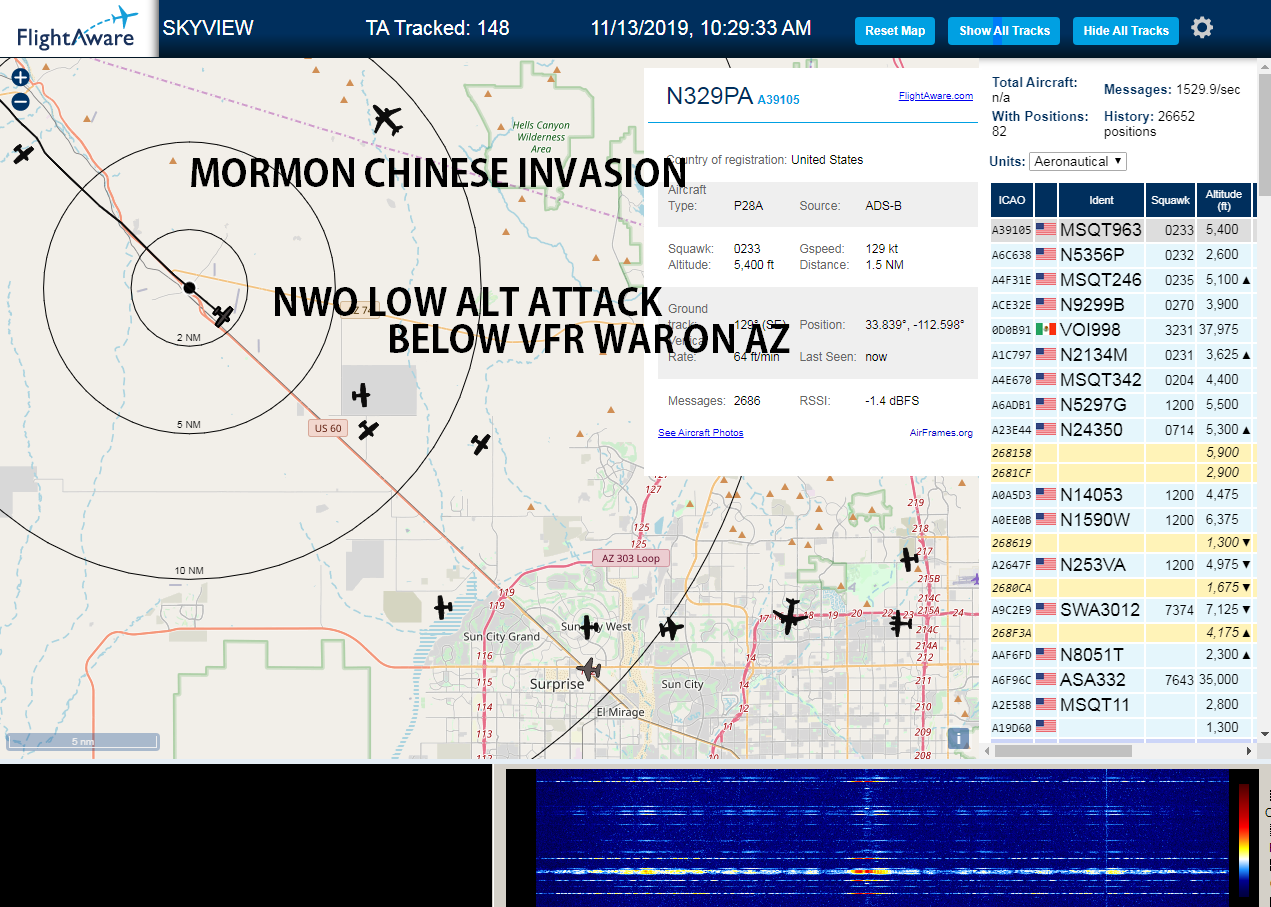Select the aircraft icon just above US 60 label
The image size is (1271, 907).
coord(361,395)
